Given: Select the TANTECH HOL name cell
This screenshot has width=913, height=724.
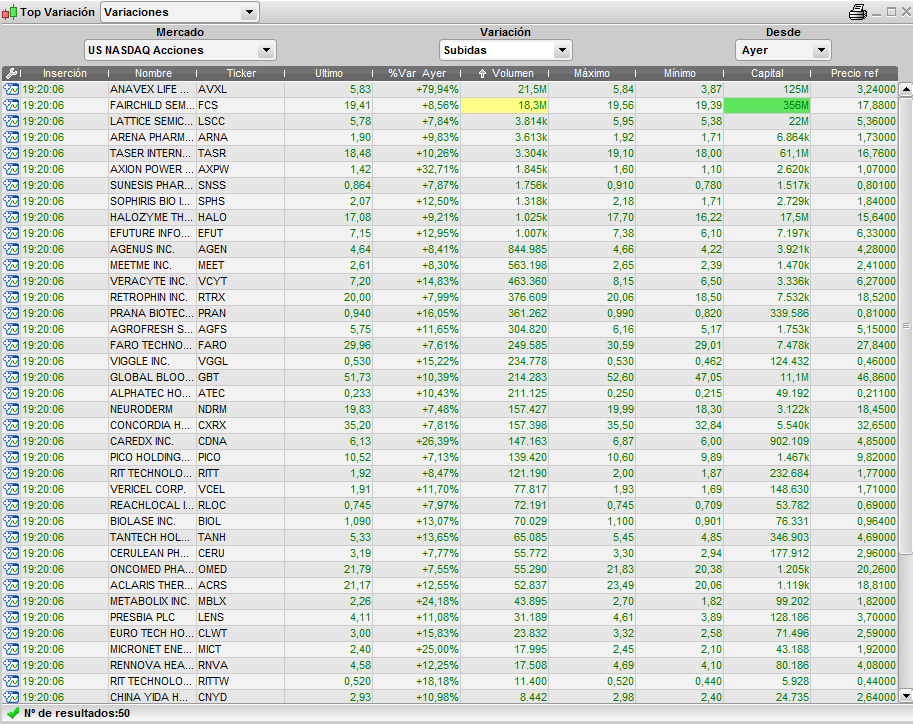Looking at the screenshot, I should [x=153, y=537].
